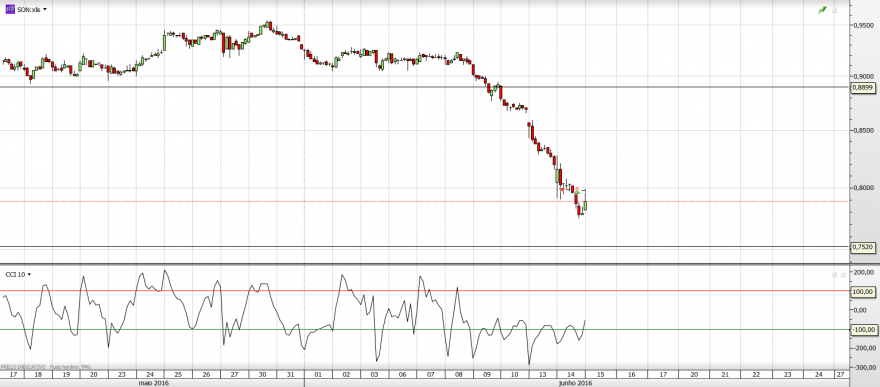Screen dimensions: 880x387
Task: Click the CFD instrument icon beside SON:xlis
Action: (10, 10)
